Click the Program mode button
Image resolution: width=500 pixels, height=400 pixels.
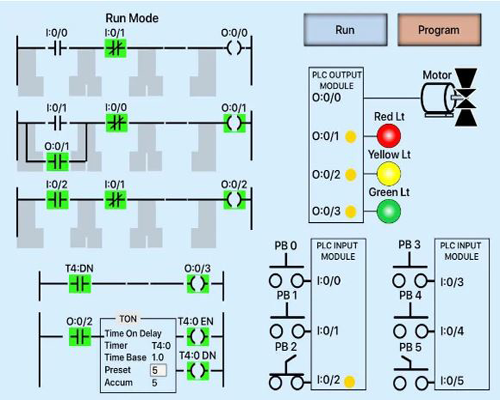coord(439,30)
